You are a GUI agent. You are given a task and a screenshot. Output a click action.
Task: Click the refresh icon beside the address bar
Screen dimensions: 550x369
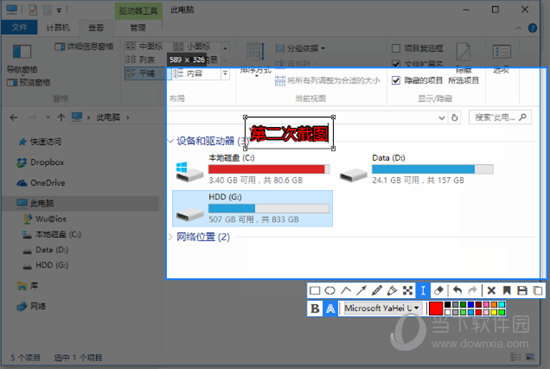tap(455, 118)
